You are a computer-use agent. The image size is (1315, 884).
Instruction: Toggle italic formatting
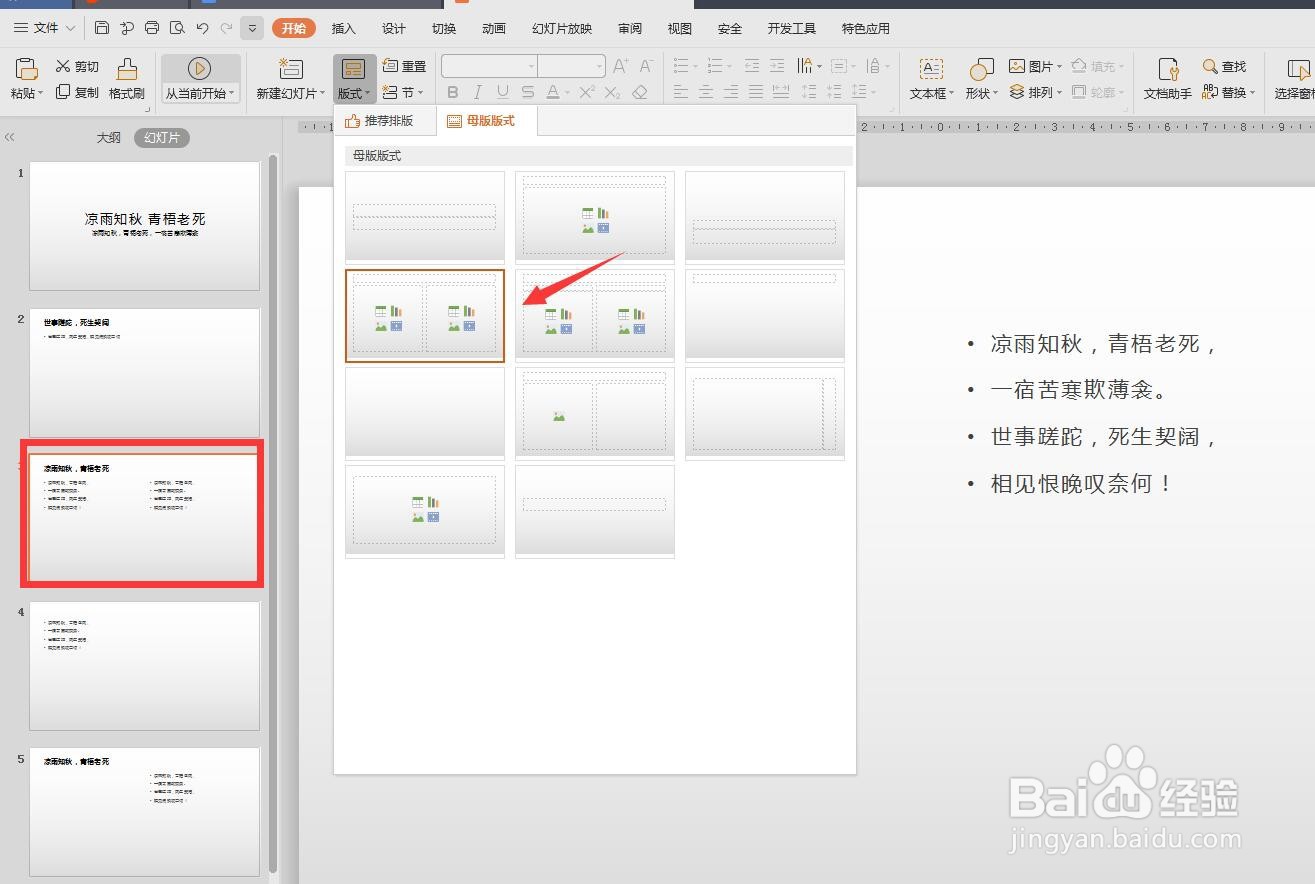[478, 92]
